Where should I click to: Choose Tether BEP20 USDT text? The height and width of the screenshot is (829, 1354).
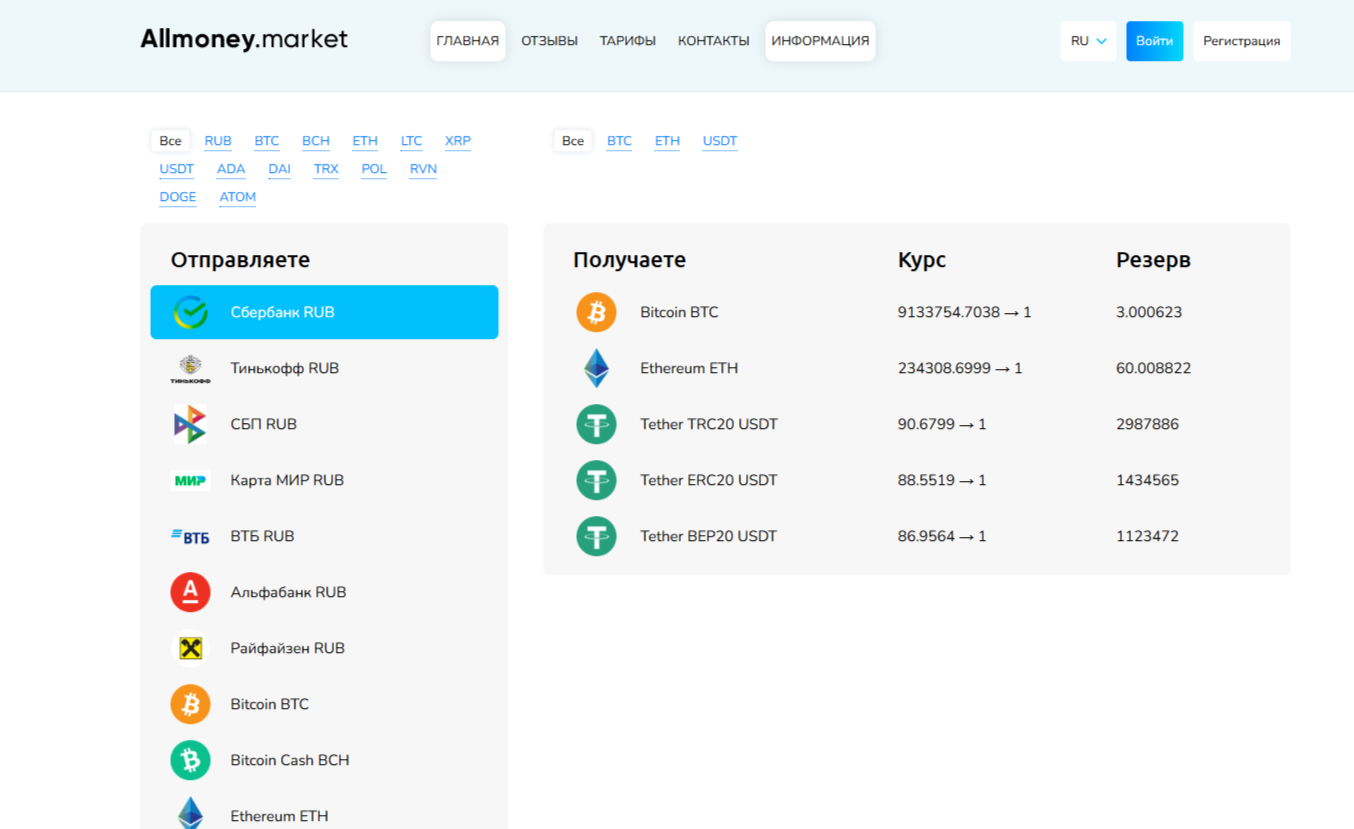point(708,536)
